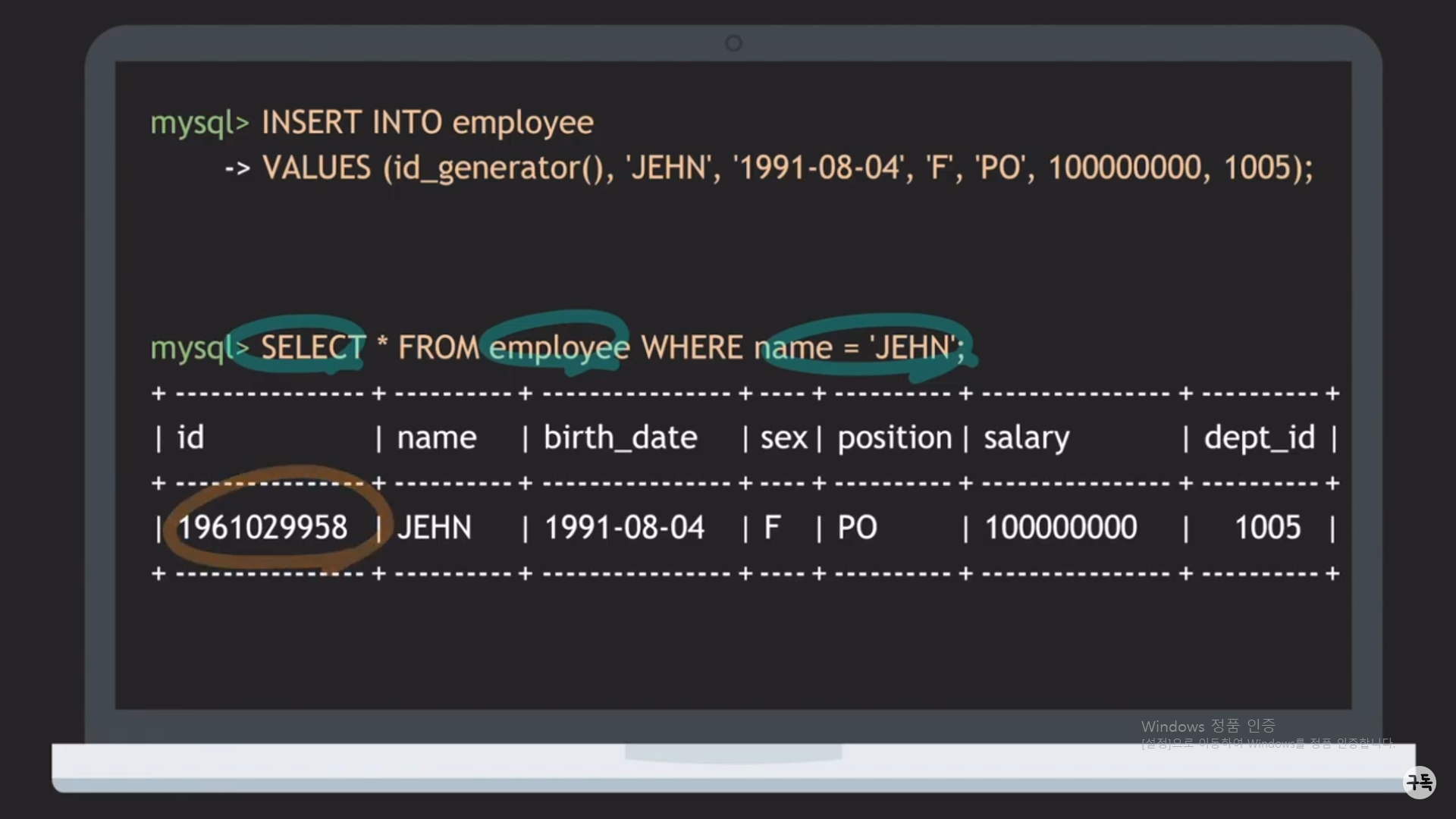Image resolution: width=1456 pixels, height=819 pixels.
Task: Click the dept_id value 1005 in result row
Action: tap(1267, 527)
